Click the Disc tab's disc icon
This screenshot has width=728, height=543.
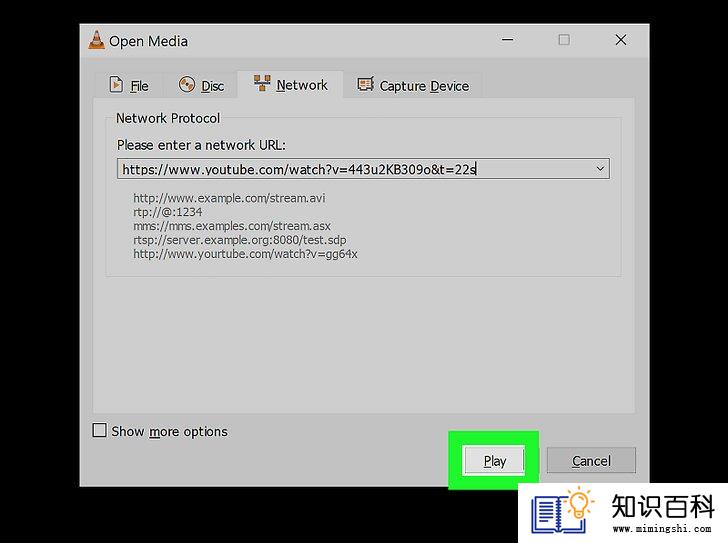(187, 85)
